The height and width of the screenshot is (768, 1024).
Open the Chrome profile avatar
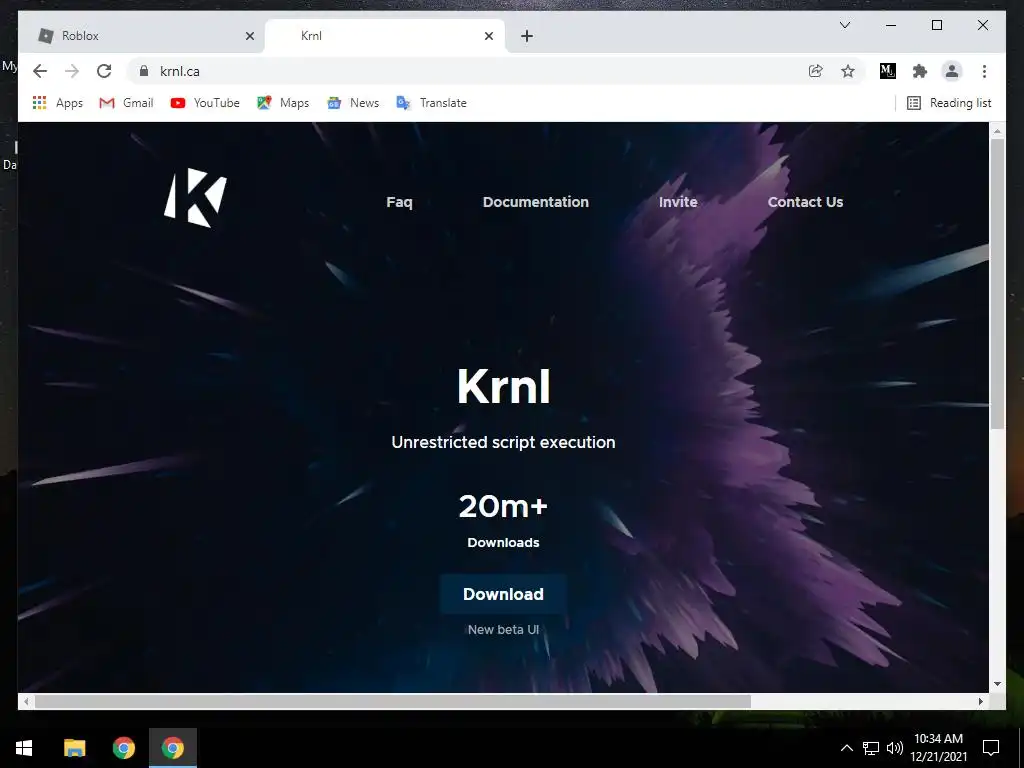(952, 71)
